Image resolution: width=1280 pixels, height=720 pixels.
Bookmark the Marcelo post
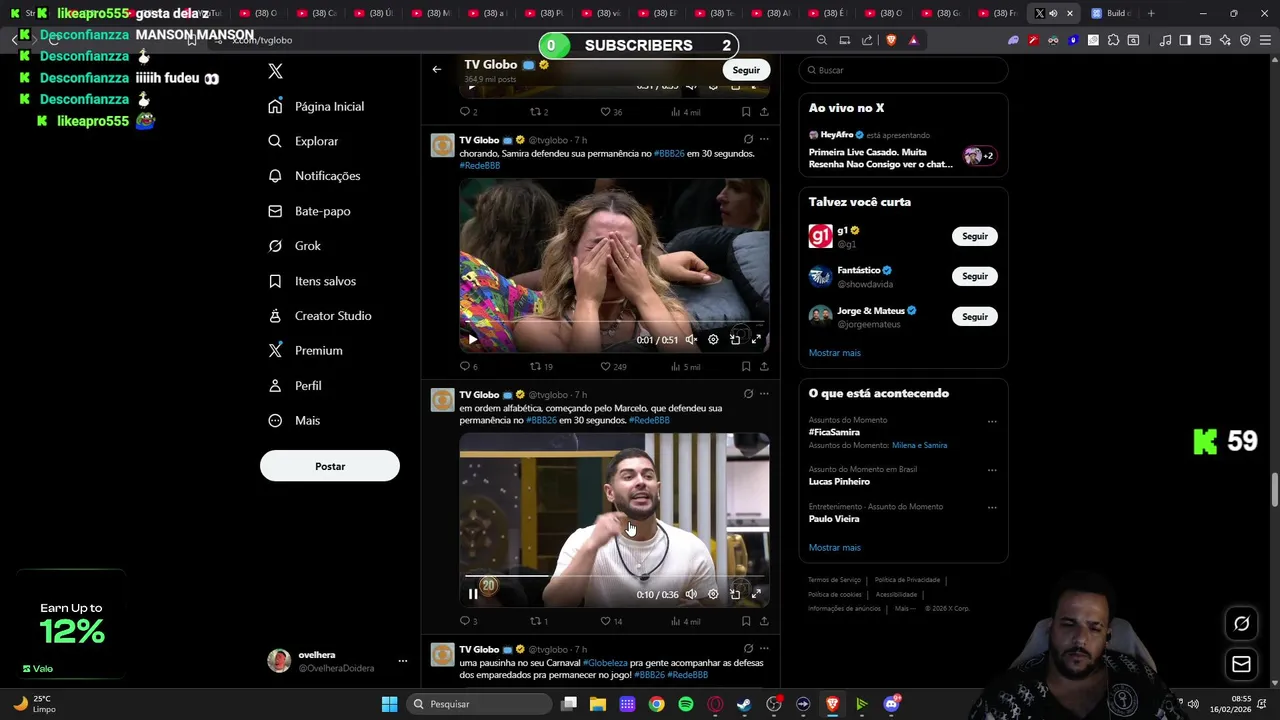(746, 622)
